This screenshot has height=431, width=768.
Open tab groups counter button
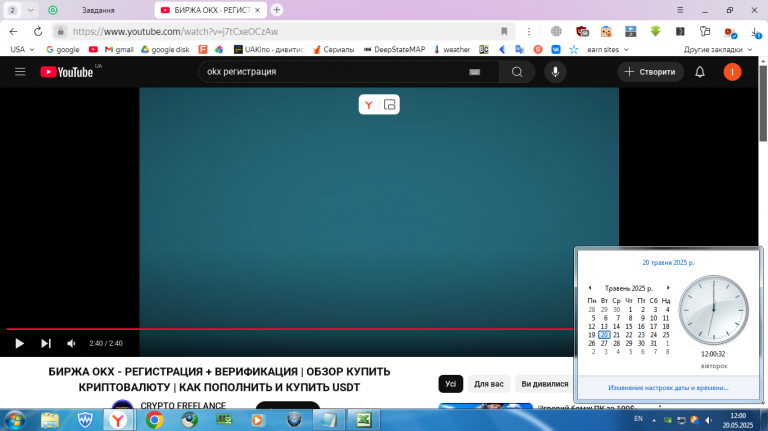click(x=13, y=10)
